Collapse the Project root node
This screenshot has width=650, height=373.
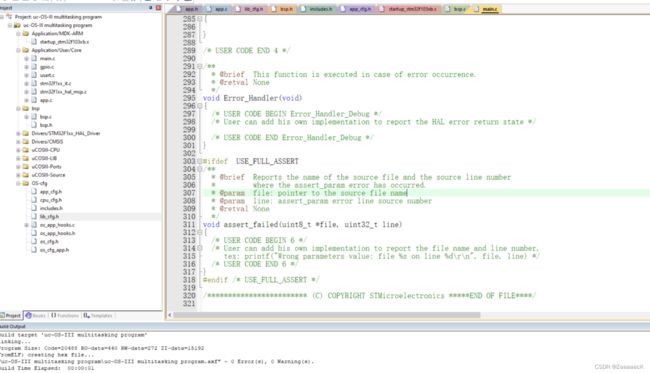pyautogui.click(x=2, y=17)
